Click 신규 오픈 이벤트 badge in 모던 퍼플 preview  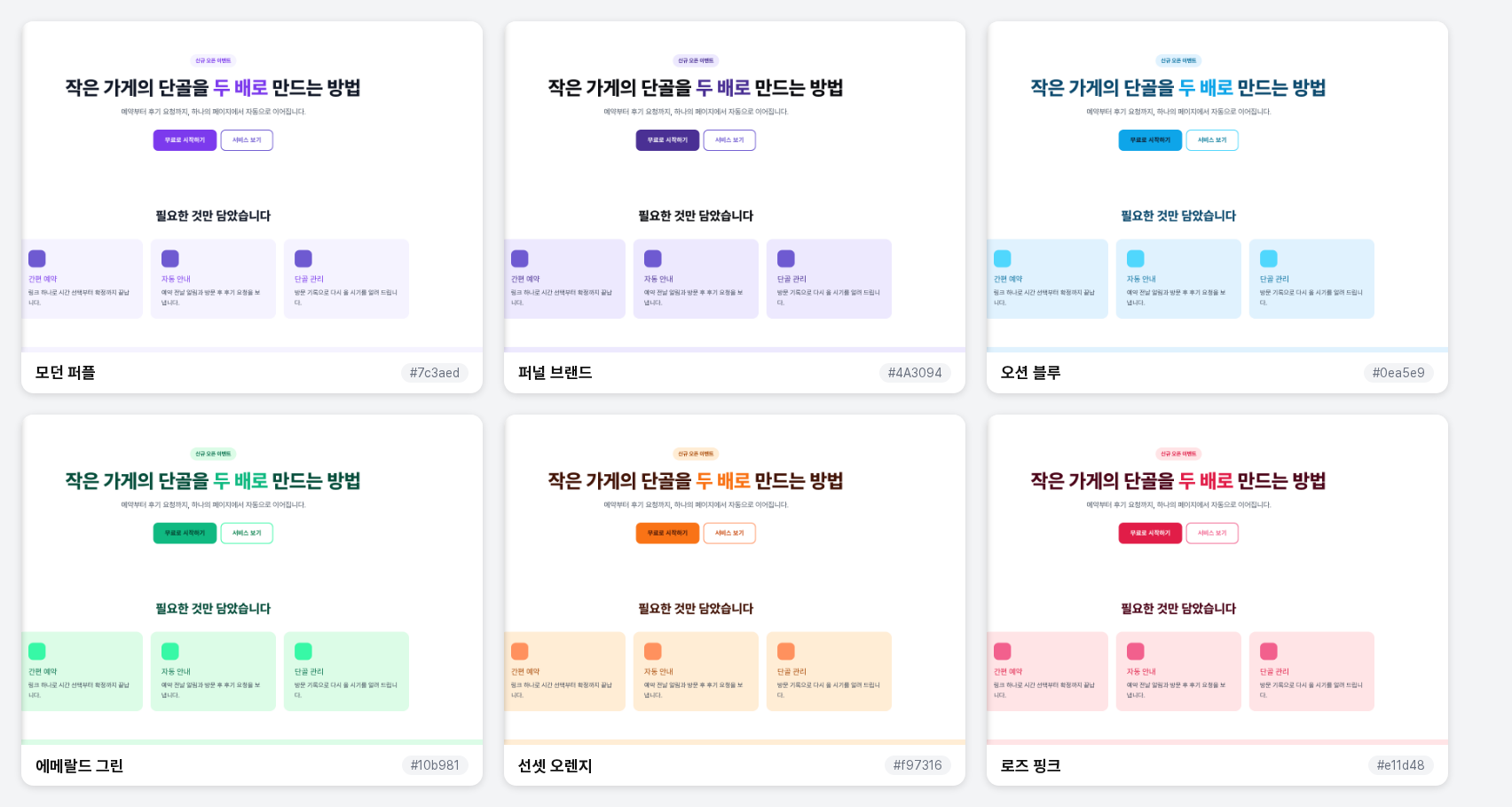(213, 60)
